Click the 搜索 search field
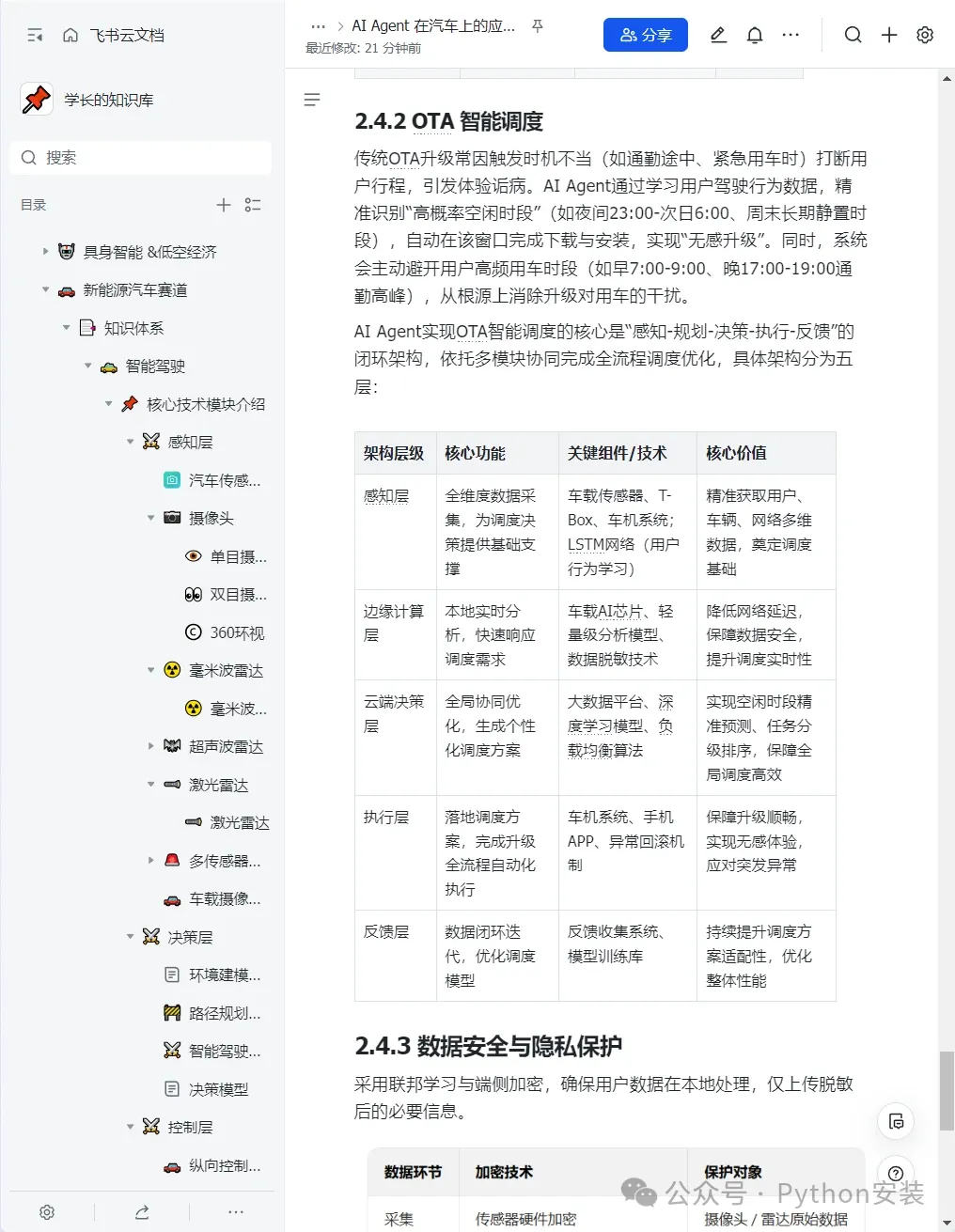955x1232 pixels. coord(141,157)
